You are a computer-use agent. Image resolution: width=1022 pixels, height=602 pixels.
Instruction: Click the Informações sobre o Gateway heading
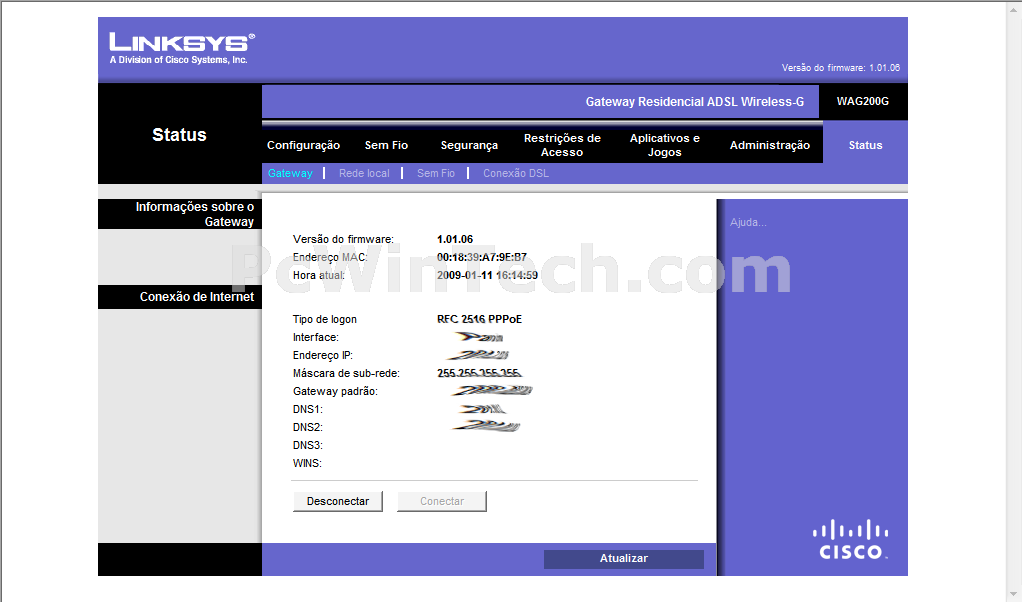coord(195,214)
